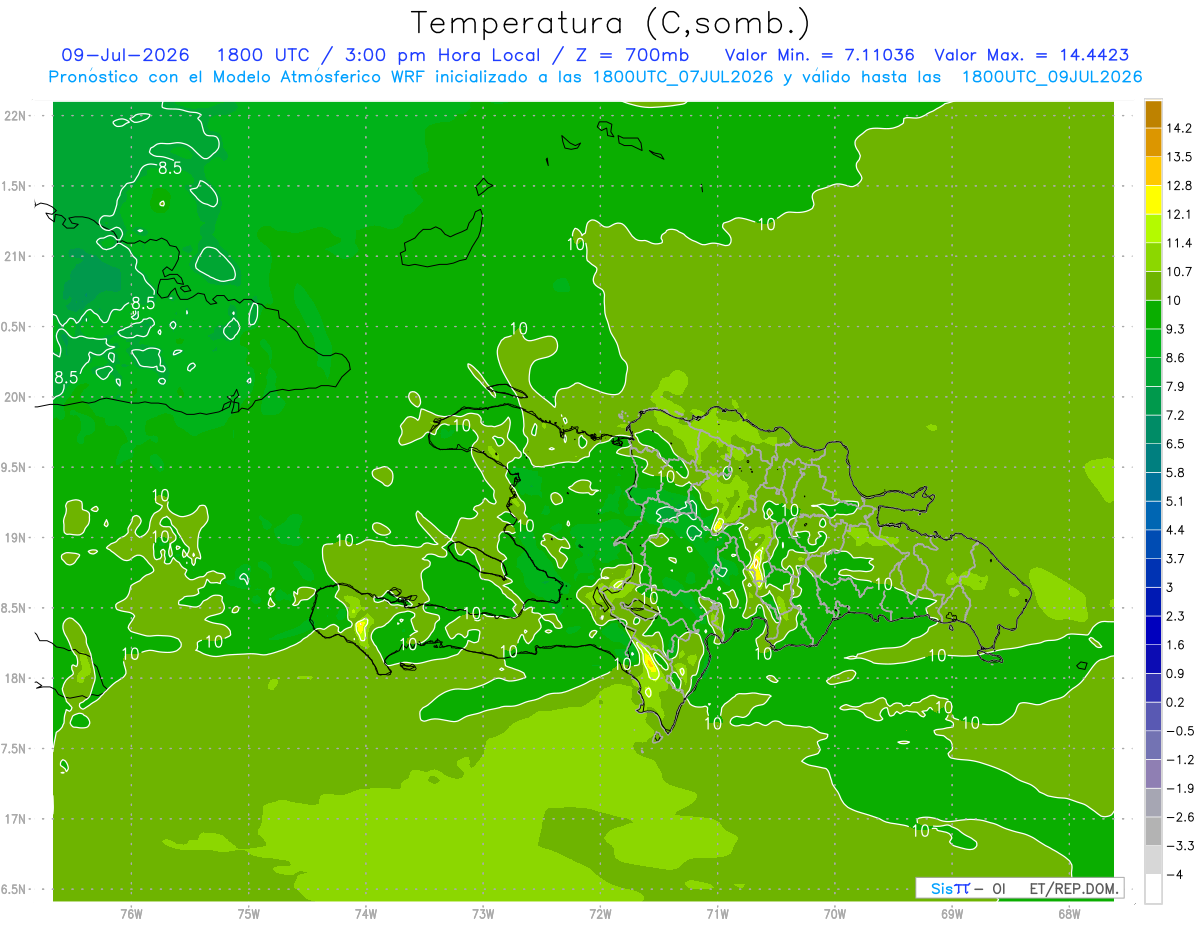Pick the purple swatch between -1.9 and -1.2
The height and width of the screenshot is (927, 1200).
(1153, 774)
